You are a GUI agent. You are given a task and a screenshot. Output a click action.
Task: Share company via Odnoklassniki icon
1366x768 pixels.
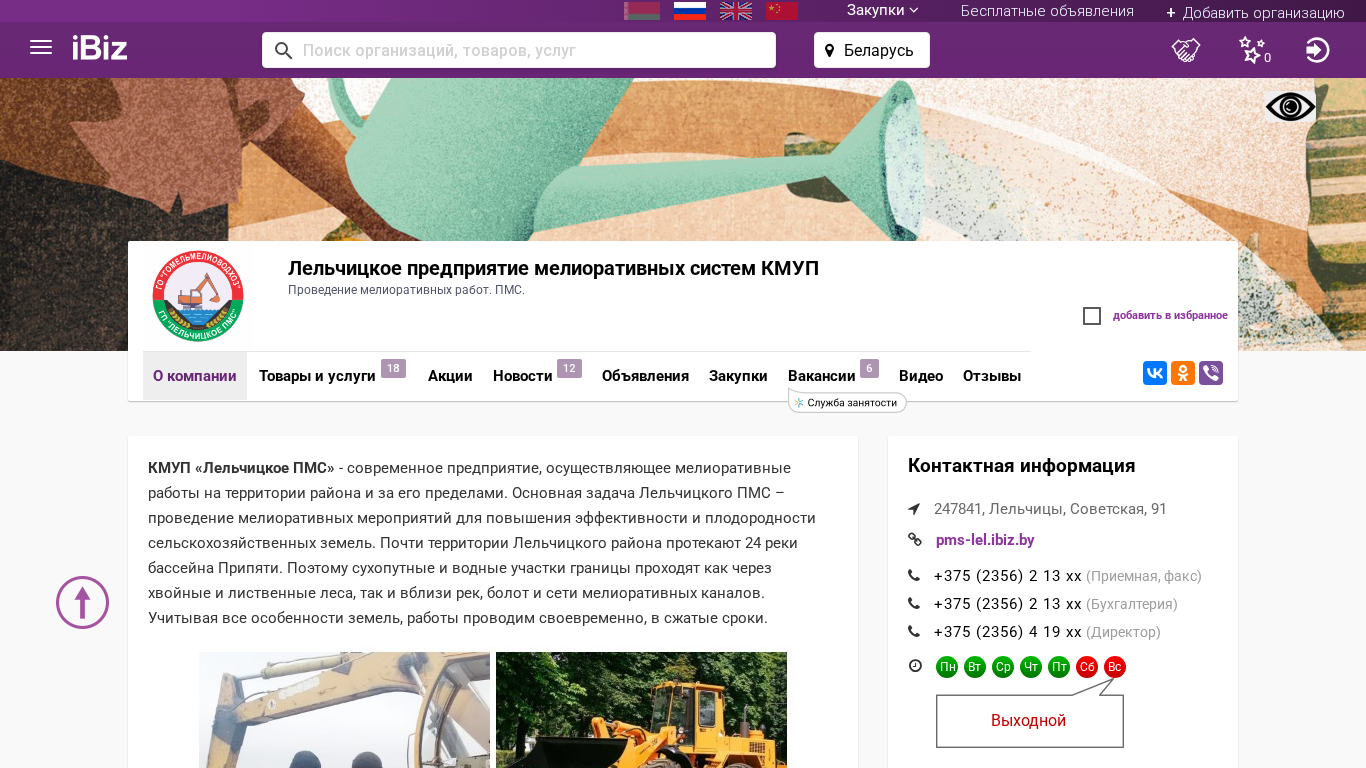1183,374
